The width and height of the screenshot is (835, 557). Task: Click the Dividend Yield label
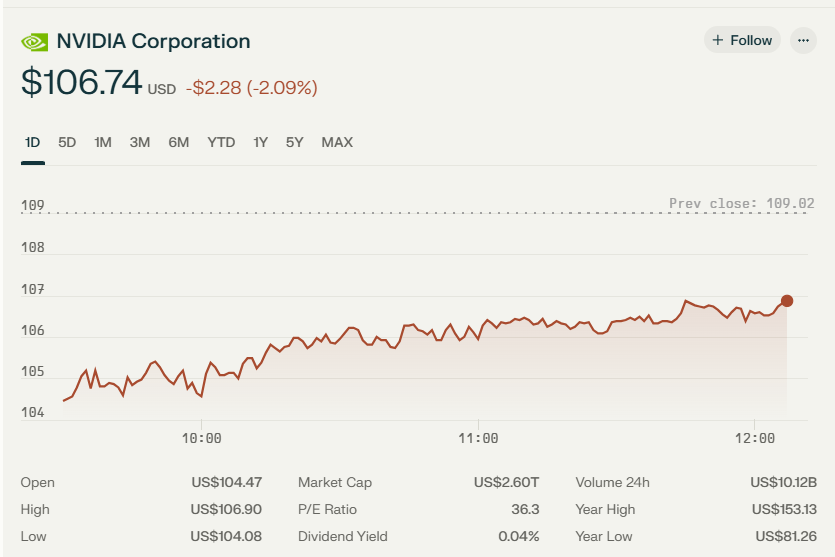tap(342, 536)
